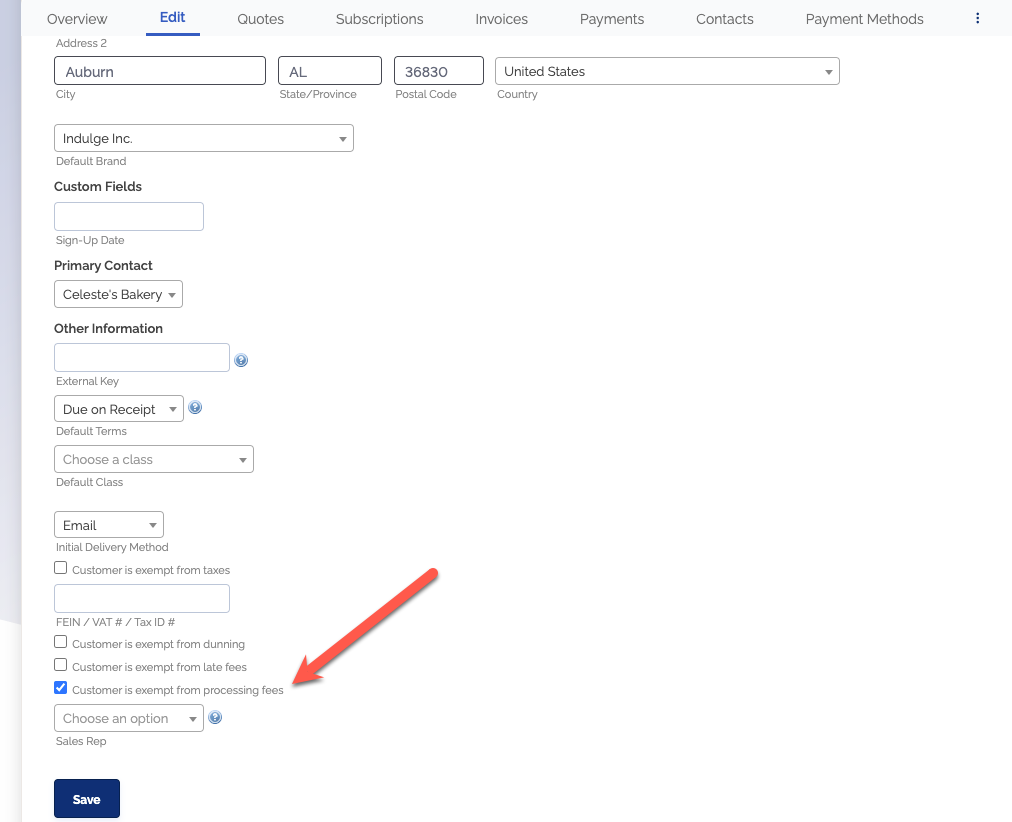Open the Contacts tab
Viewport: 1012px width, 822px height.
724,19
